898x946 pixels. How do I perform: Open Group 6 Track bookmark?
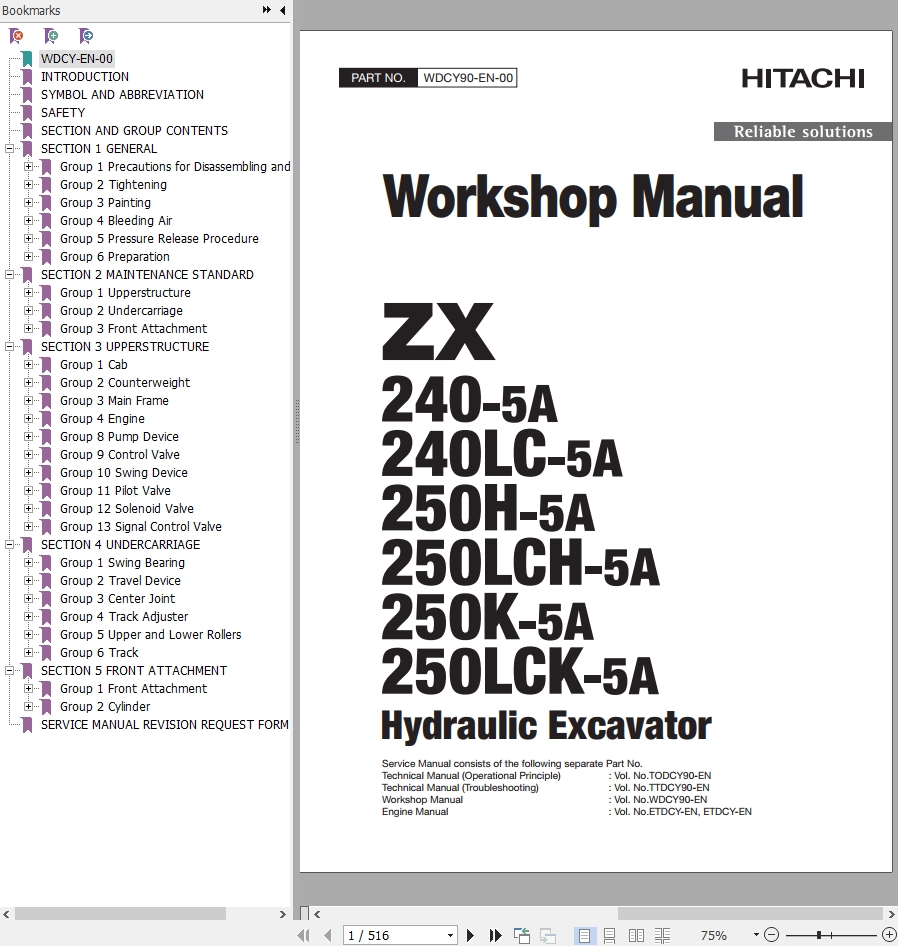[99, 653]
